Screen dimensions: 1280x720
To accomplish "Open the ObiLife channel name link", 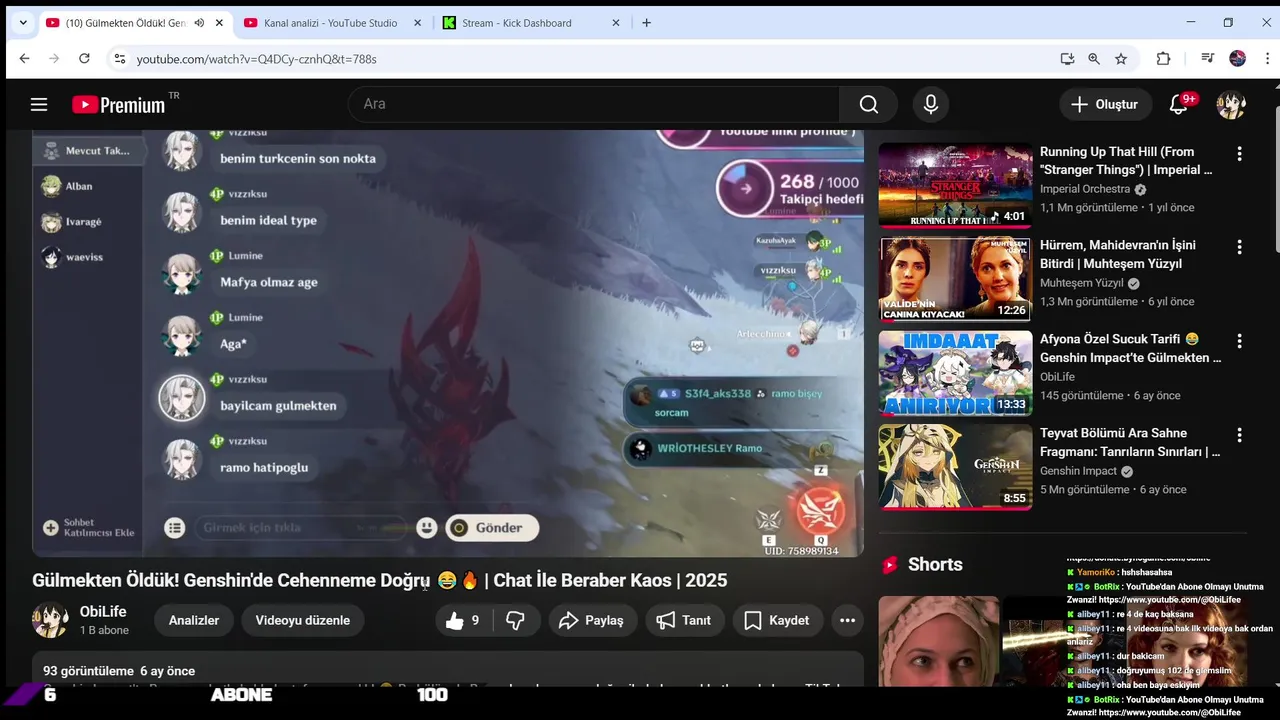I will coord(103,611).
